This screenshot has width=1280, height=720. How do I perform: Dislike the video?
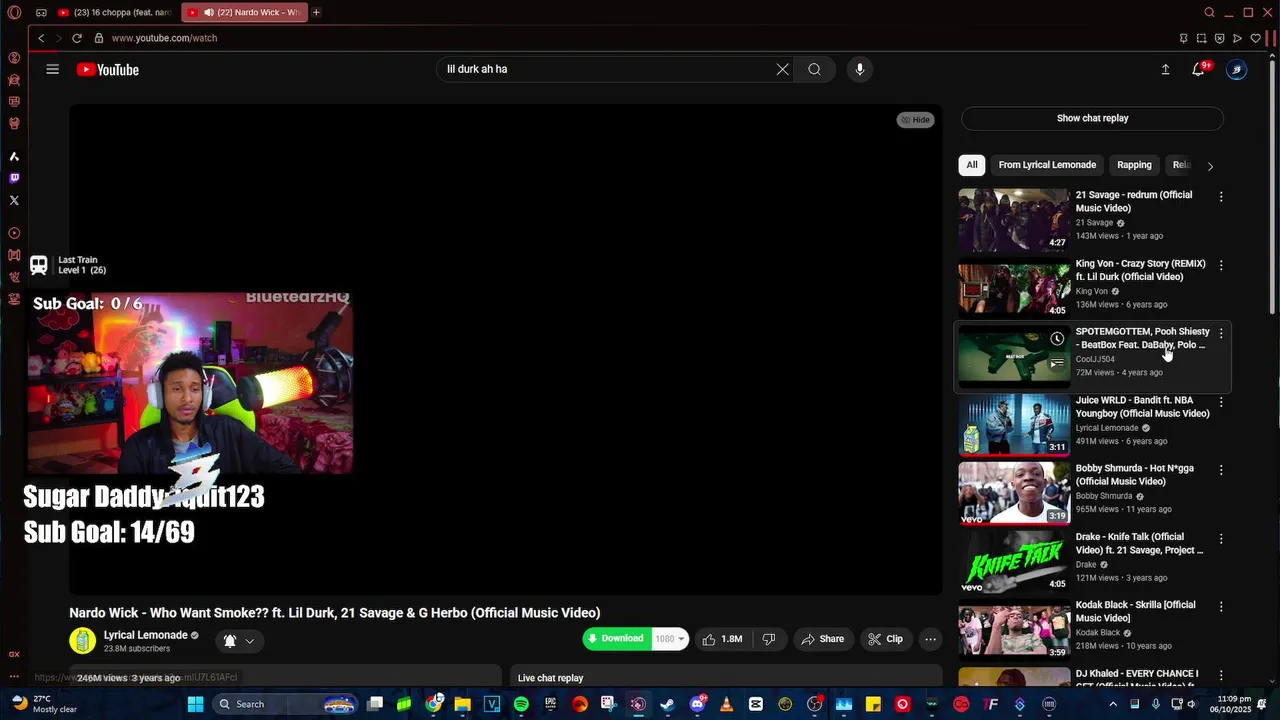[769, 639]
